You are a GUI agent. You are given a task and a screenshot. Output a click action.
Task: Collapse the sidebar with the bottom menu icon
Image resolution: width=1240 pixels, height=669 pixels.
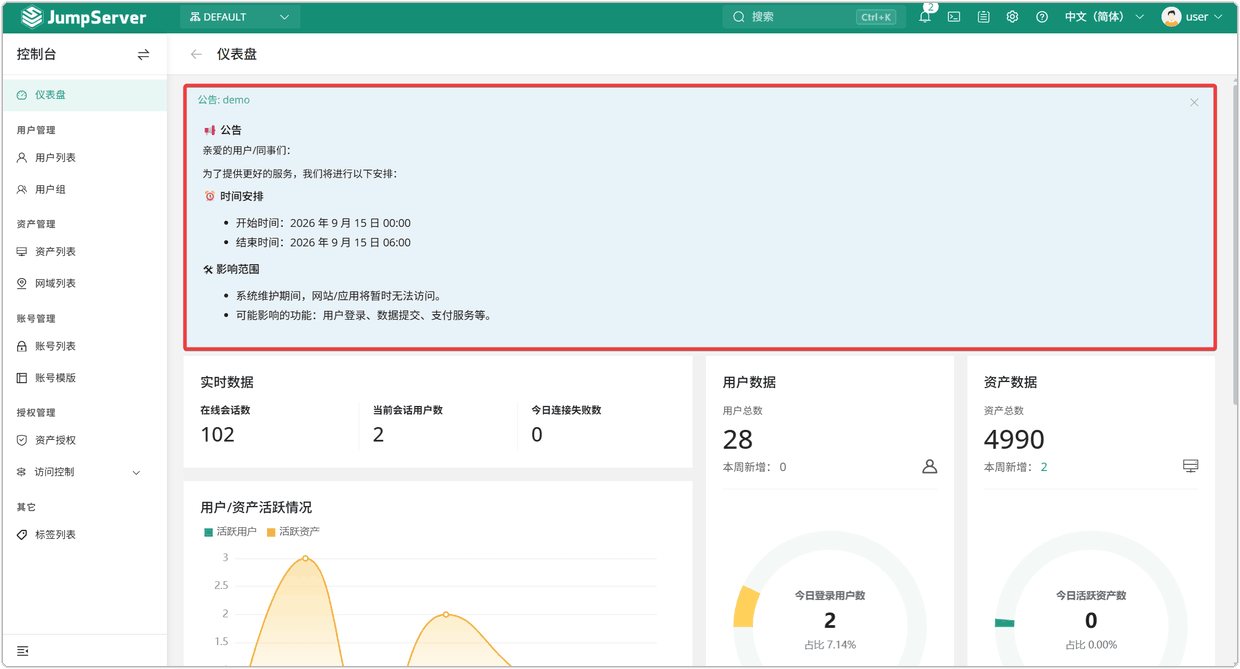tap(22, 651)
